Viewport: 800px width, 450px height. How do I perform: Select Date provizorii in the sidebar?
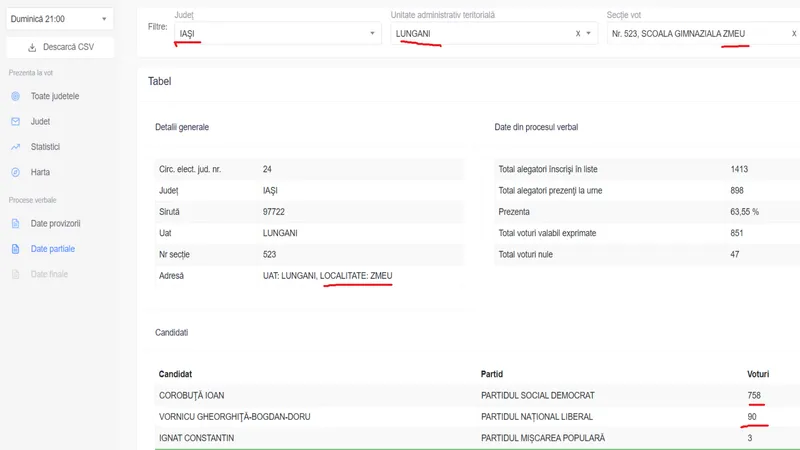coord(56,223)
